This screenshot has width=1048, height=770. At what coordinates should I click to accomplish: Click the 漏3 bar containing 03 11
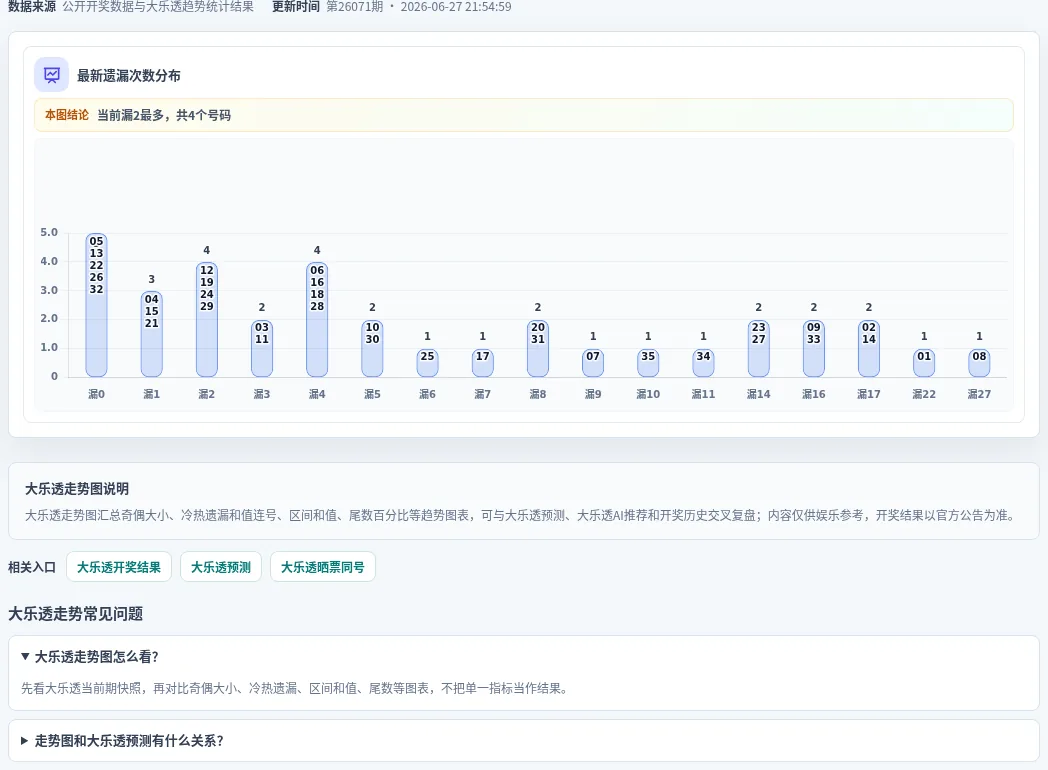tap(262, 348)
